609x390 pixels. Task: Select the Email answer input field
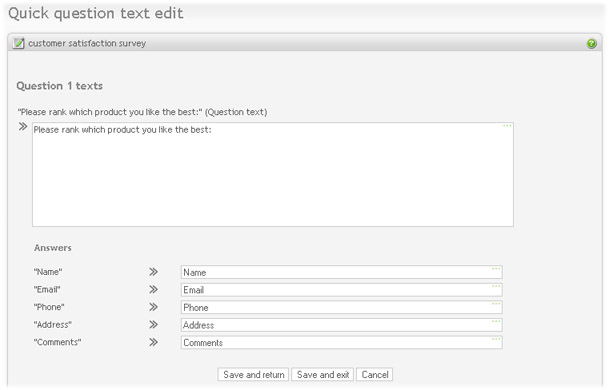click(x=342, y=290)
